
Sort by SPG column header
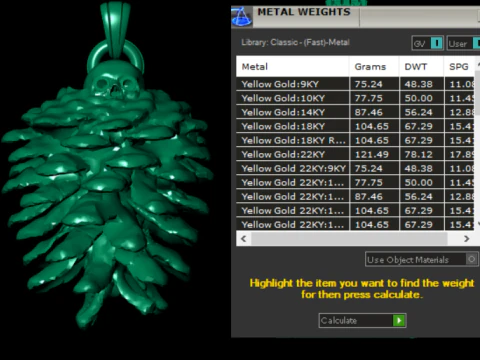[459, 67]
